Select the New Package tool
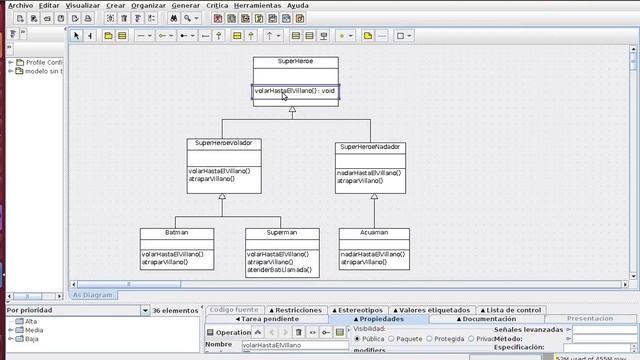Viewport: 640px width, 360px height. tap(108, 36)
